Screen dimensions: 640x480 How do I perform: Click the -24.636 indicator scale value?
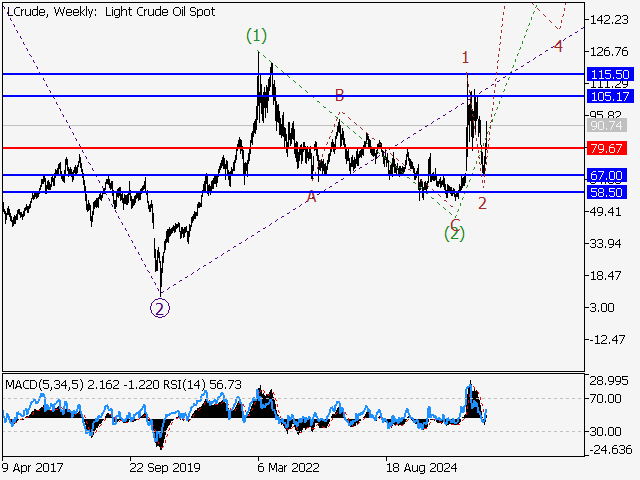click(611, 450)
